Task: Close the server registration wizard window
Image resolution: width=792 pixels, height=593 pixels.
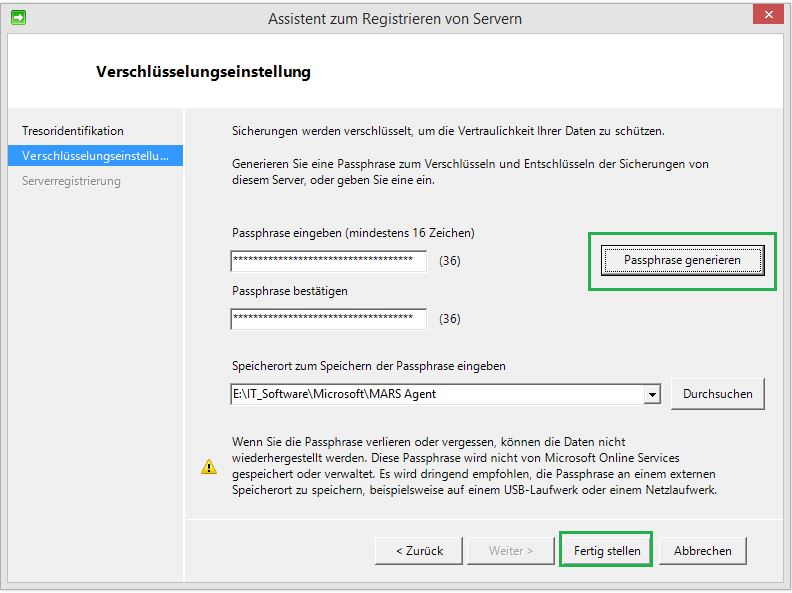Action: tap(768, 15)
